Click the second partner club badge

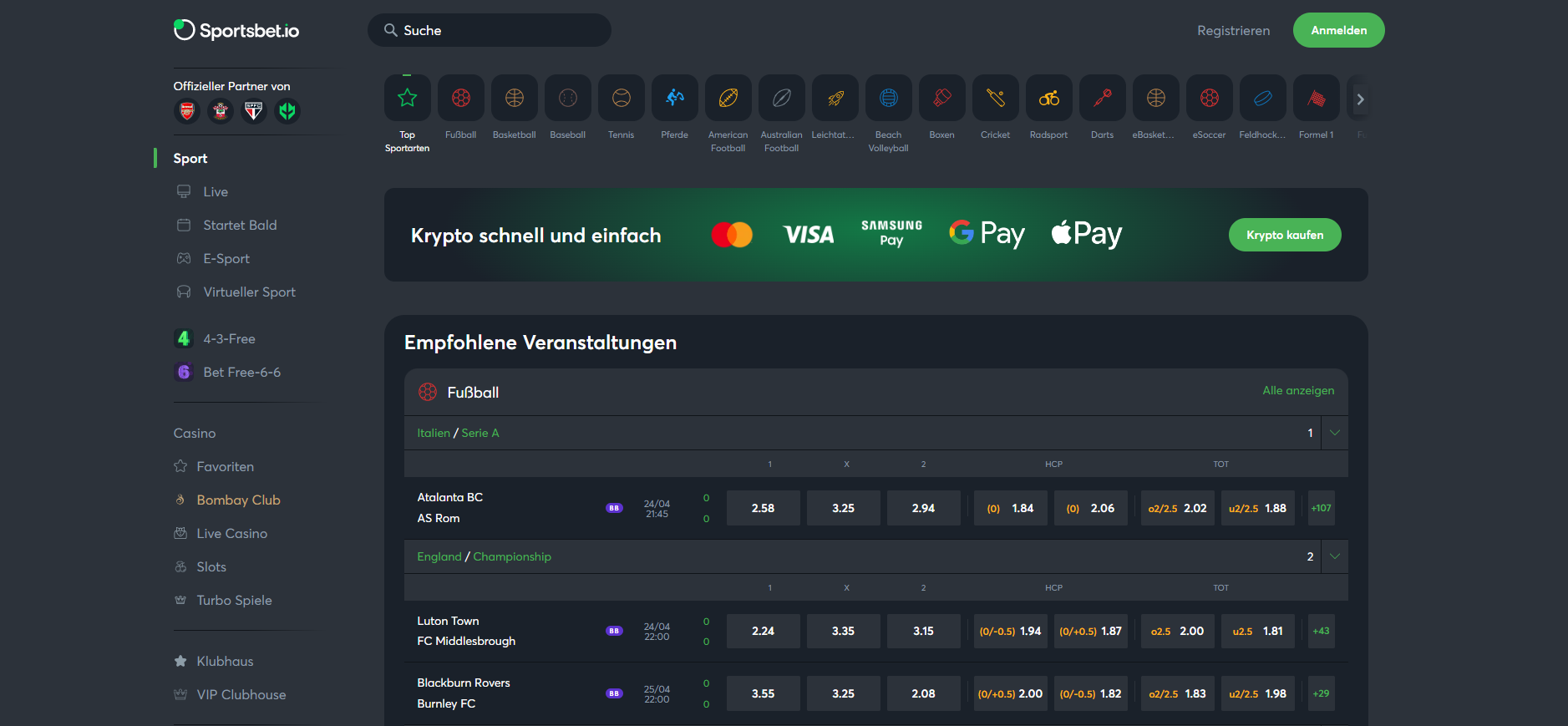pos(221,111)
